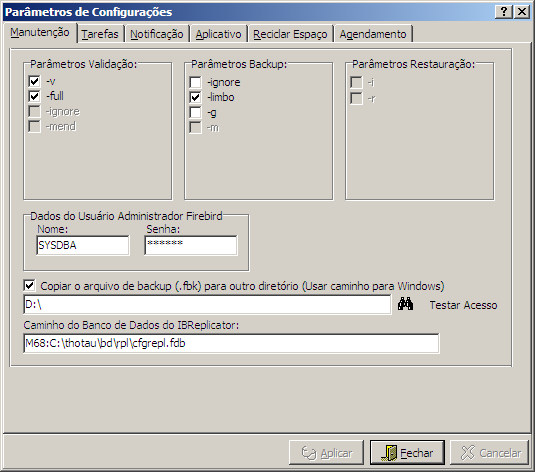
Task: Focus the Senha password field
Action: click(191, 245)
